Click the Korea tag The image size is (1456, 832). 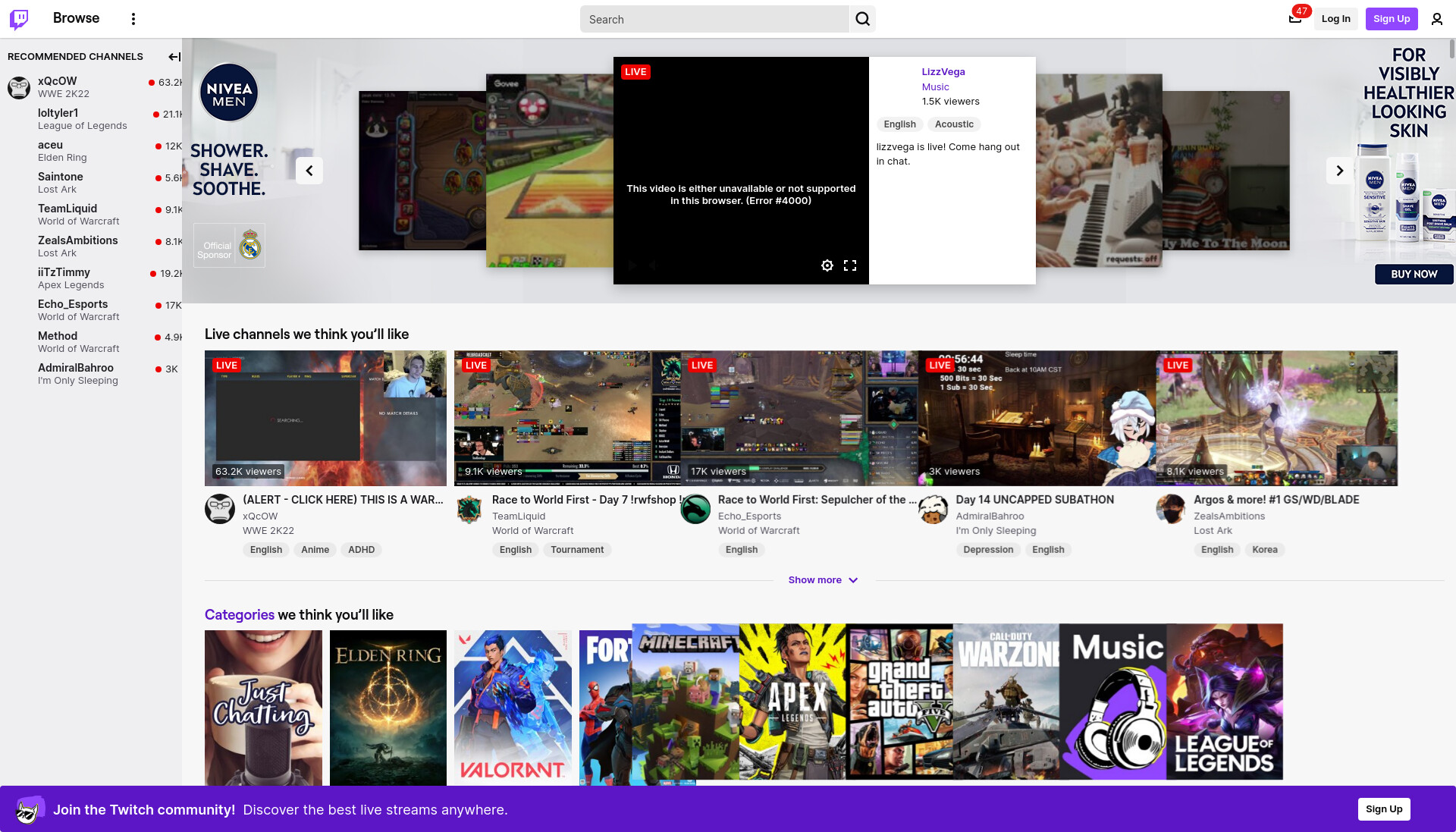point(1264,550)
